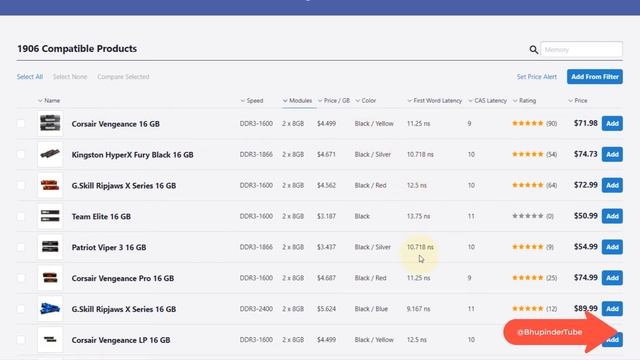Click the Select None link
Viewport: 640px width, 360px height.
70,77
